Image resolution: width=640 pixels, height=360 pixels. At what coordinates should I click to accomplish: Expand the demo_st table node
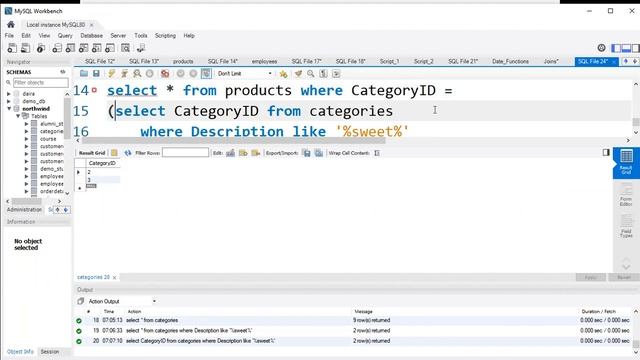tap(27, 169)
